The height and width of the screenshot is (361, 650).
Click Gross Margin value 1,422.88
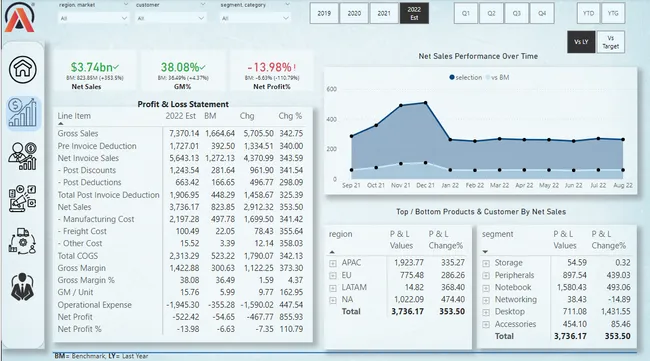coord(184,268)
